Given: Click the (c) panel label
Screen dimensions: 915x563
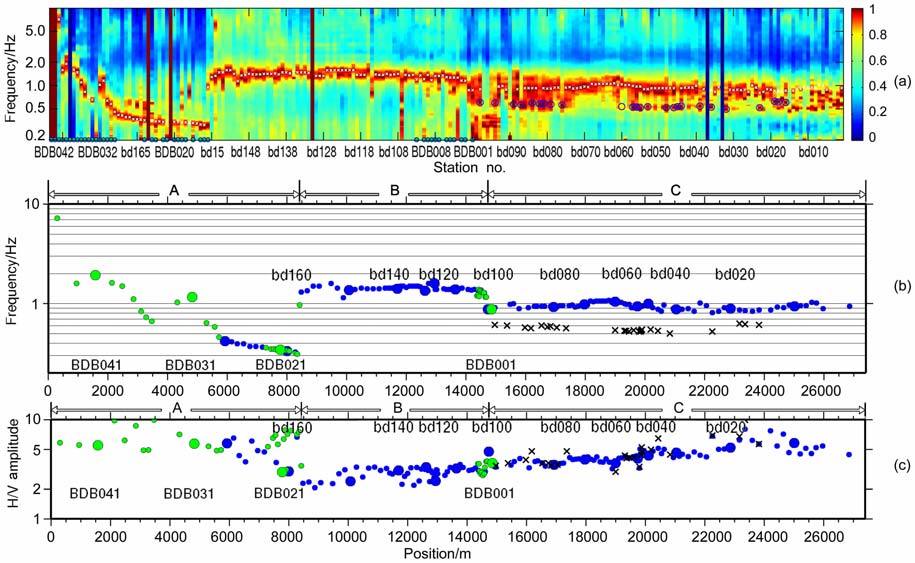Looking at the screenshot, I should click(x=900, y=462).
